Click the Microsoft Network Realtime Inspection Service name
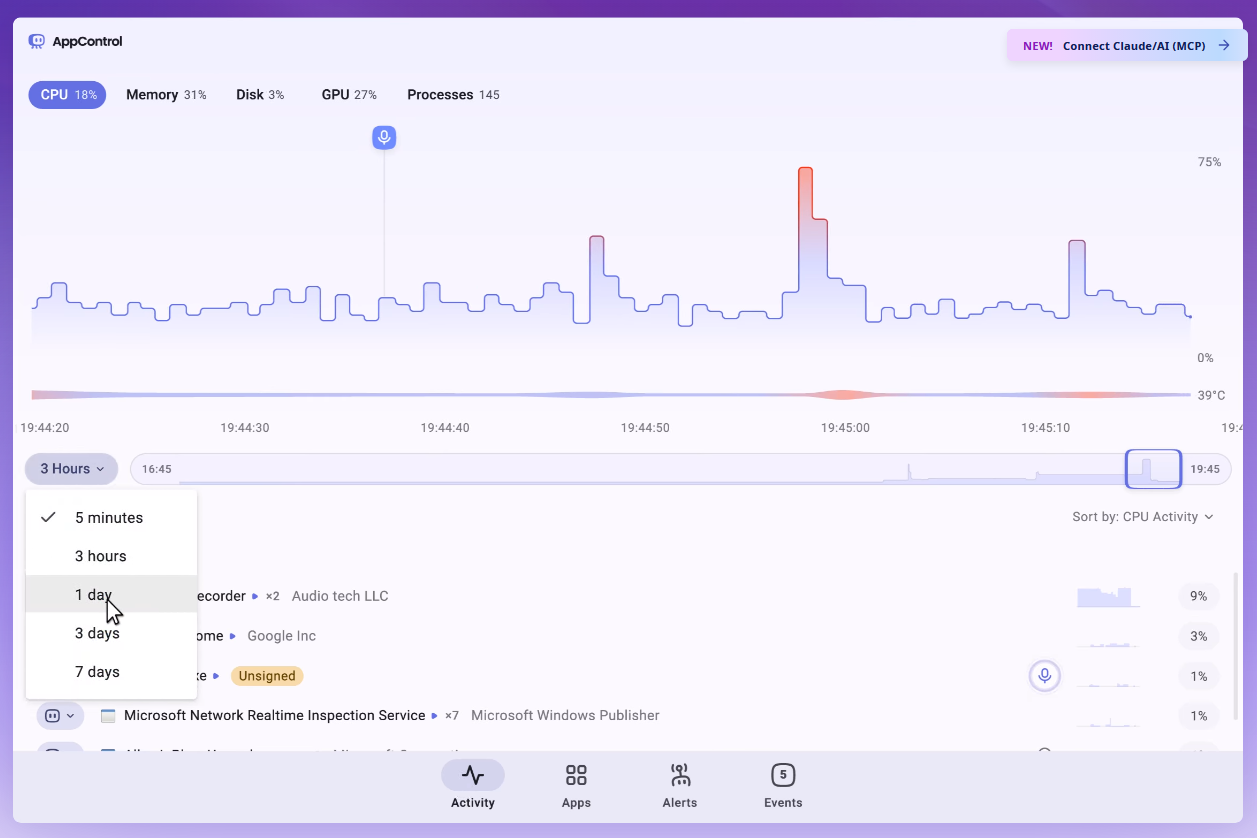This screenshot has height=838, width=1257. 275,716
